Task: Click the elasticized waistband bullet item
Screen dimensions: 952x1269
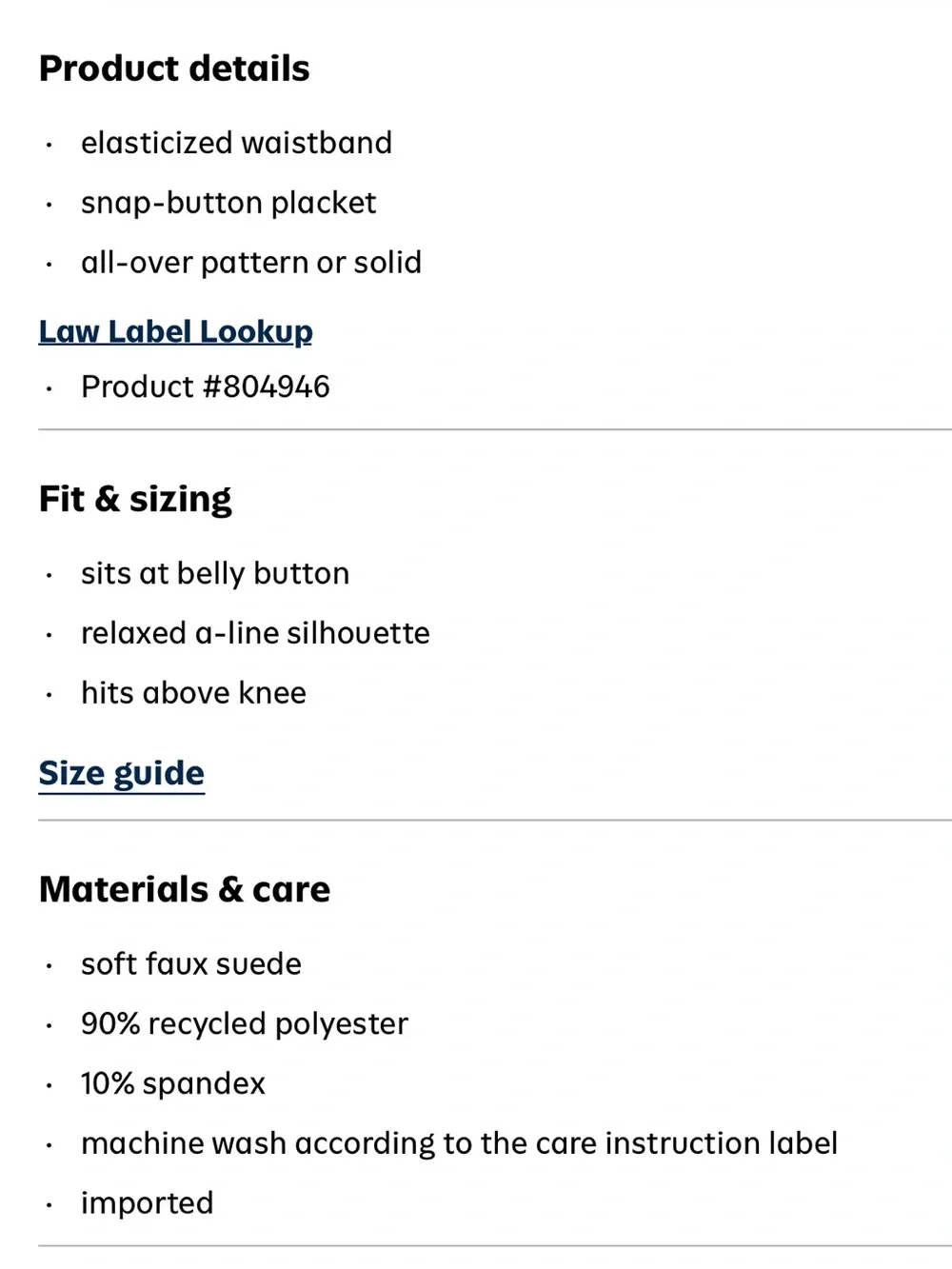Action: (x=236, y=143)
